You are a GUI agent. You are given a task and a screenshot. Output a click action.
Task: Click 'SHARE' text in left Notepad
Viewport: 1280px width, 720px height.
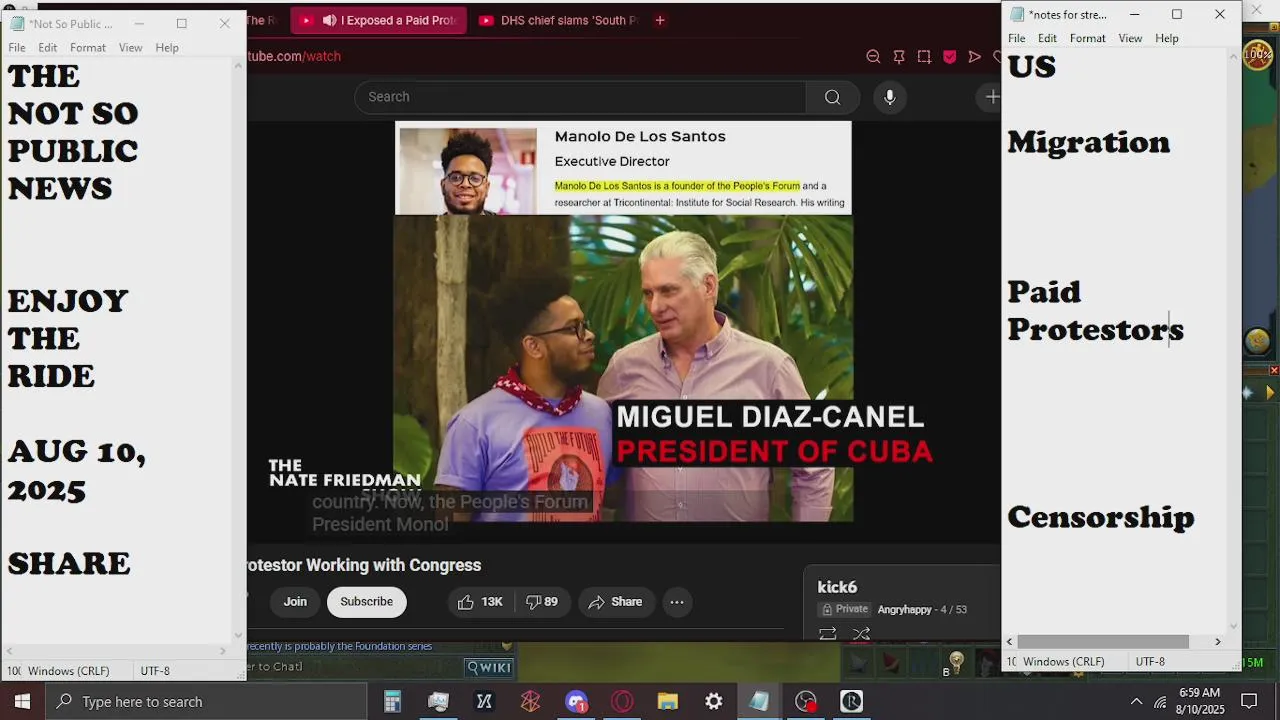[69, 564]
